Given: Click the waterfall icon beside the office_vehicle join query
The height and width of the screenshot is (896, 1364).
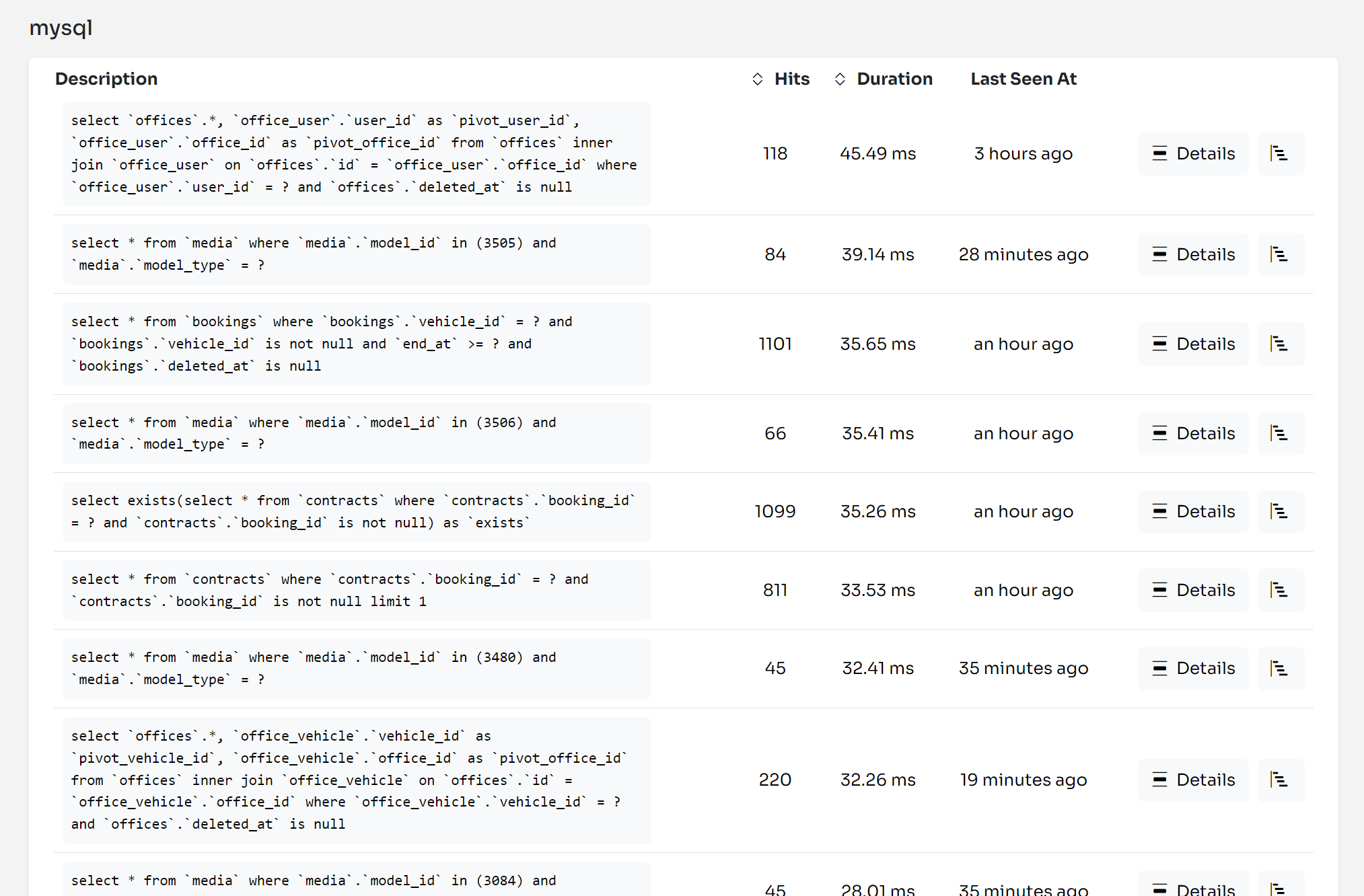Looking at the screenshot, I should click(x=1280, y=780).
